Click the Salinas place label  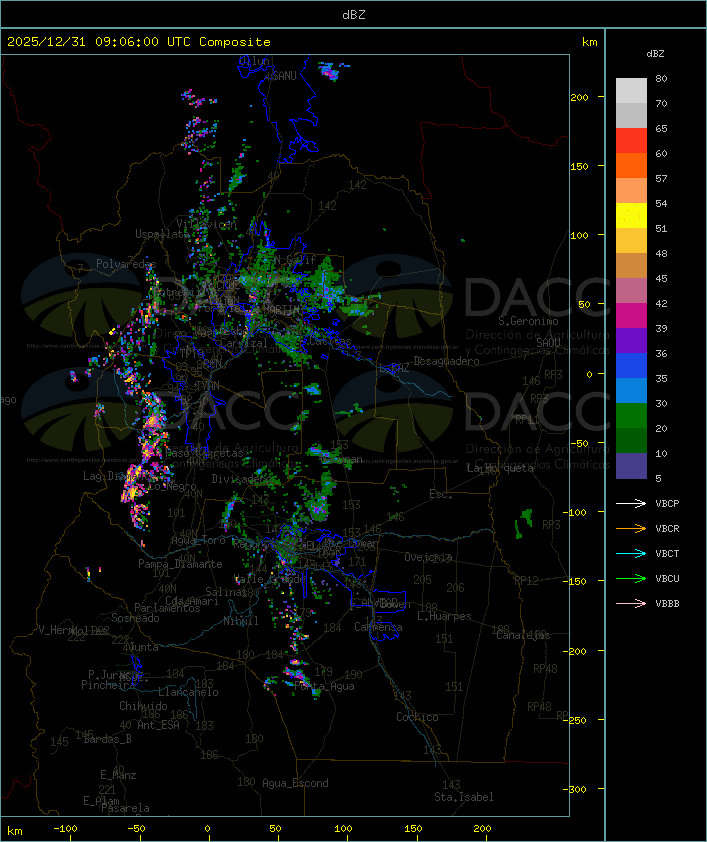click(225, 592)
